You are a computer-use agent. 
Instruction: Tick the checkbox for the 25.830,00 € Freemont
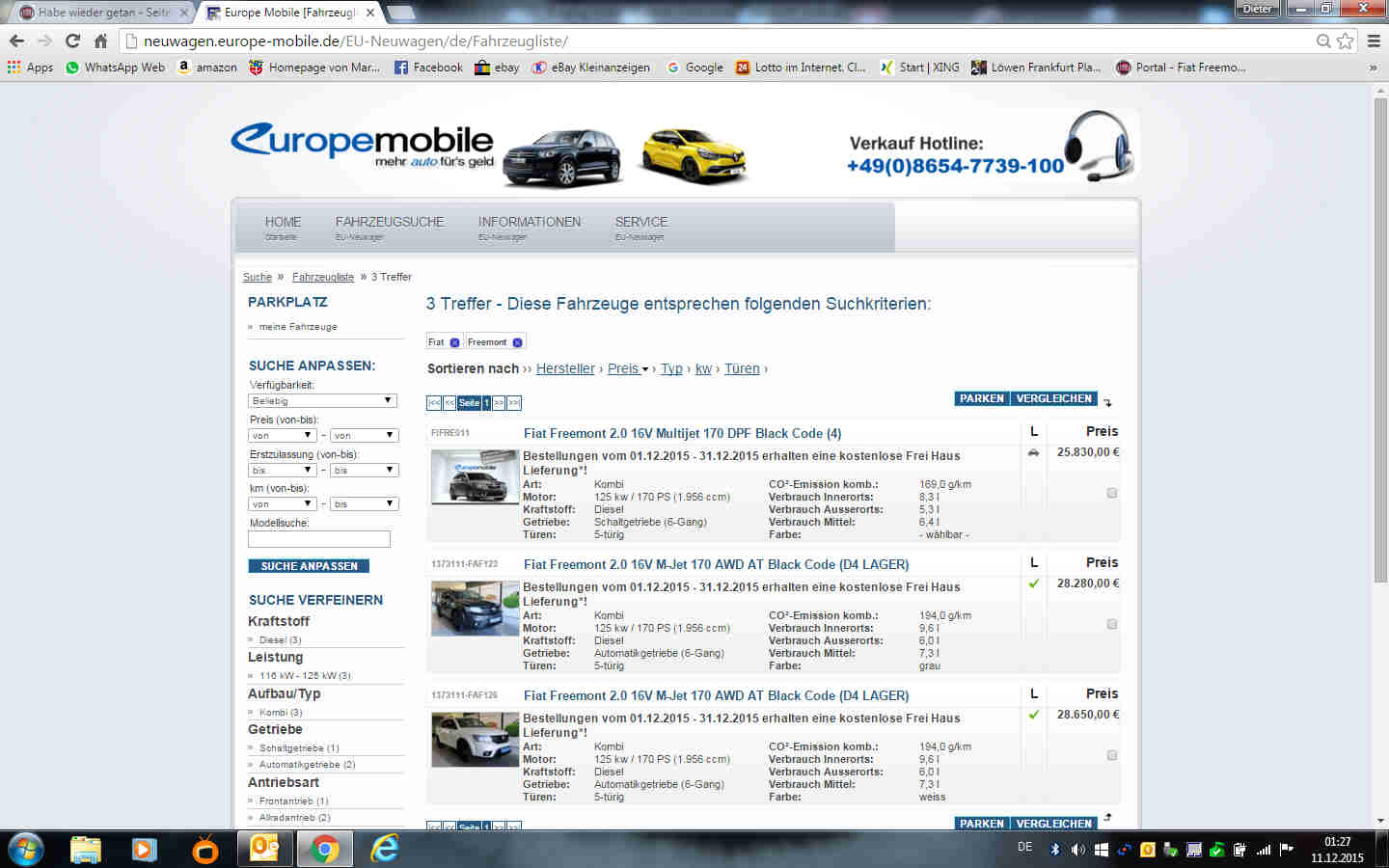1111,493
